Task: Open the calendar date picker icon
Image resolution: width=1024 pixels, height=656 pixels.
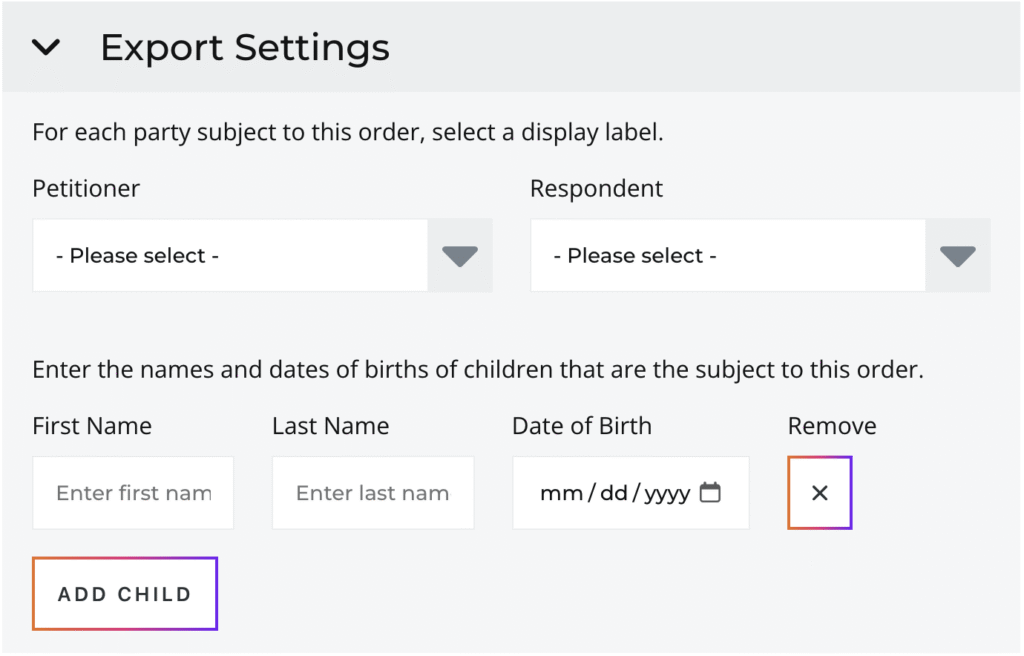Action: pyautogui.click(x=710, y=493)
